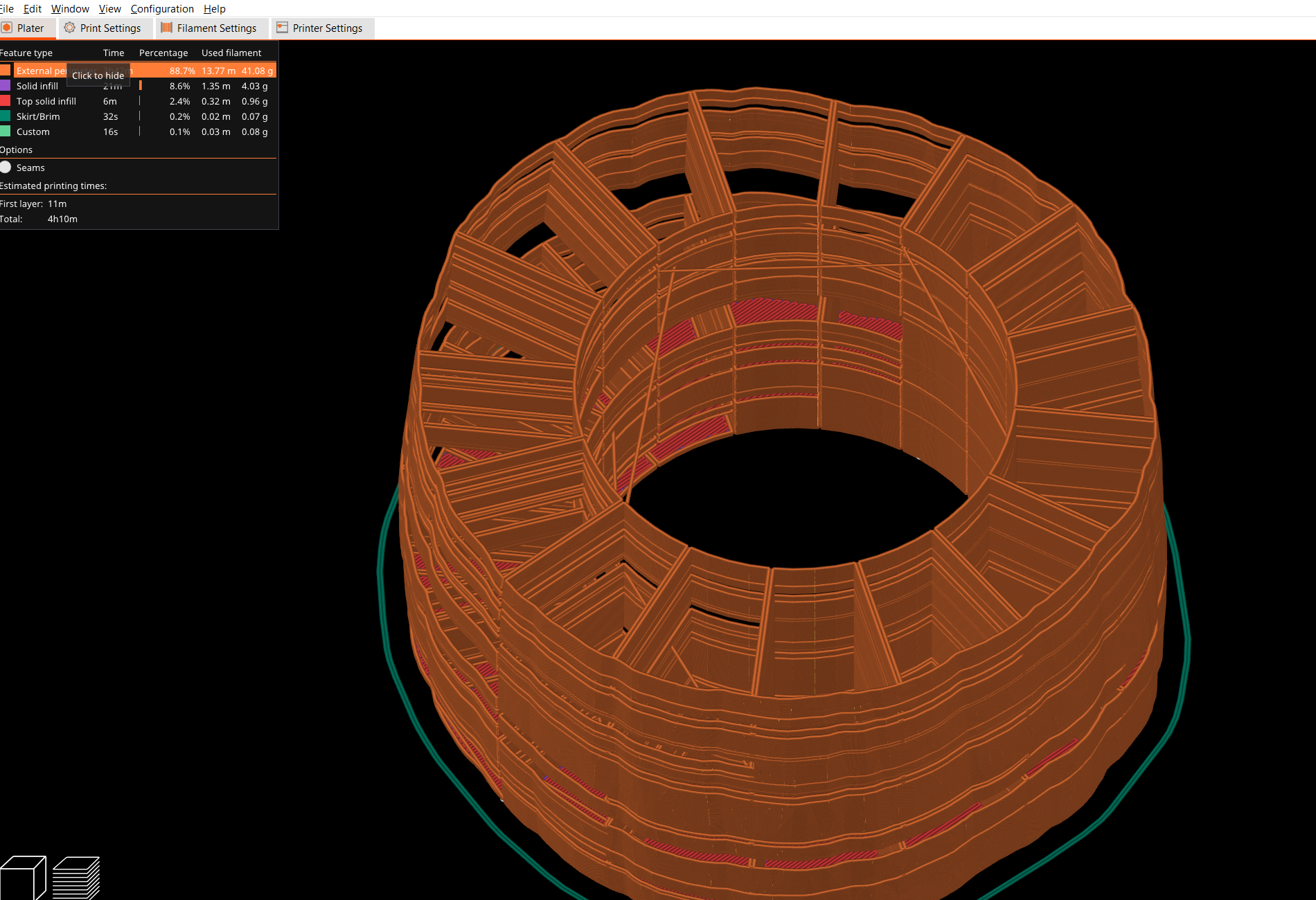Click the Top solid infill red swatch
The image size is (1316, 900).
[6, 101]
